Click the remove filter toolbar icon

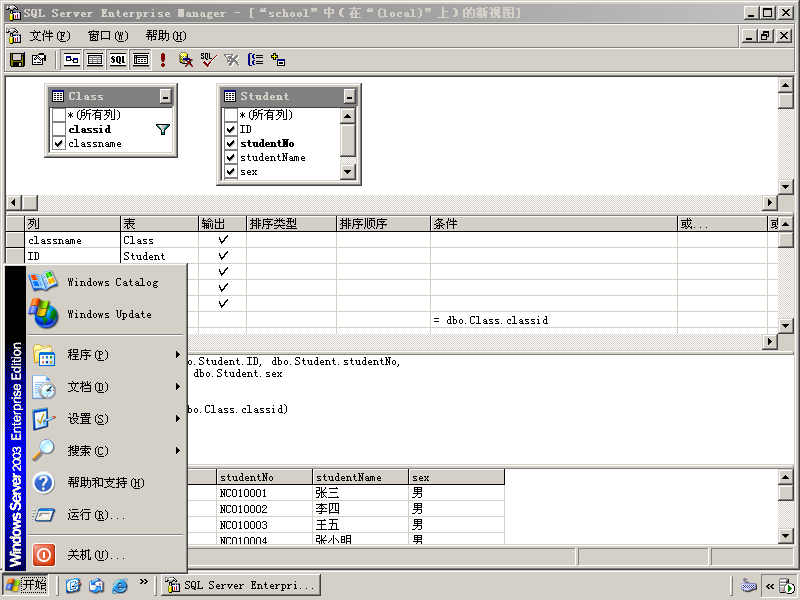pyautogui.click(x=232, y=60)
